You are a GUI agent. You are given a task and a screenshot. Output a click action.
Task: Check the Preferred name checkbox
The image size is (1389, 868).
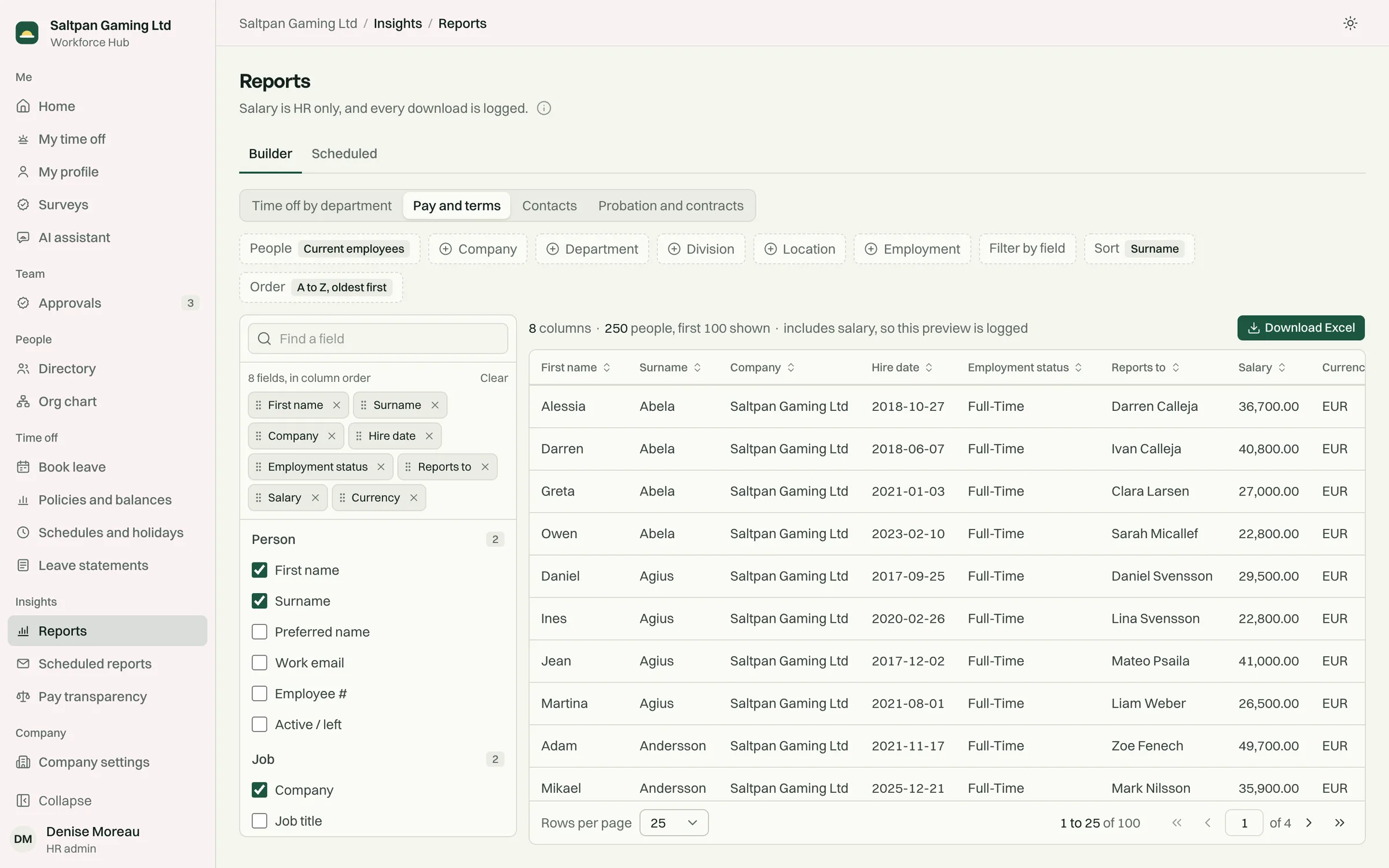coord(259,632)
